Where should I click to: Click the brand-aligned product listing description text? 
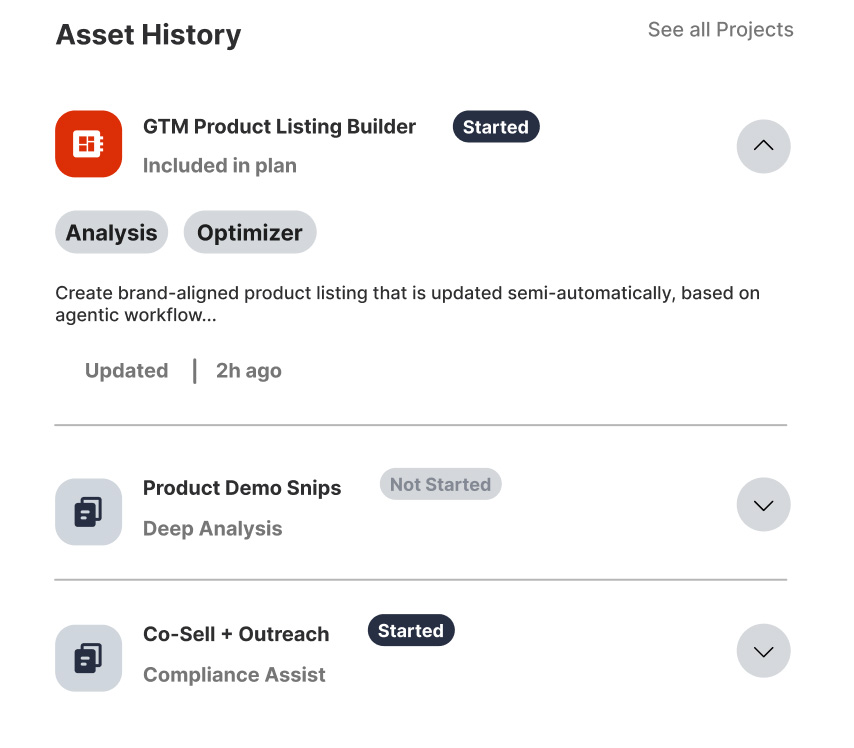pyautogui.click(x=407, y=304)
